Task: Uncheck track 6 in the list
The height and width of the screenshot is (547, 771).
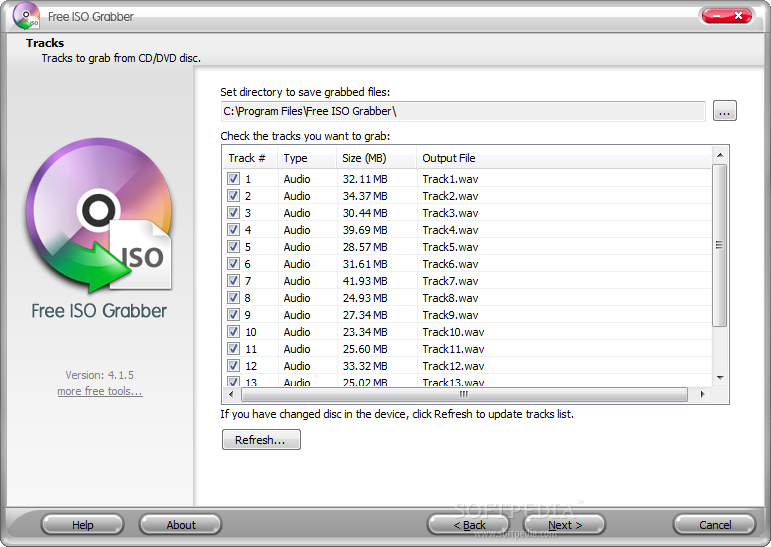Action: tap(234, 264)
